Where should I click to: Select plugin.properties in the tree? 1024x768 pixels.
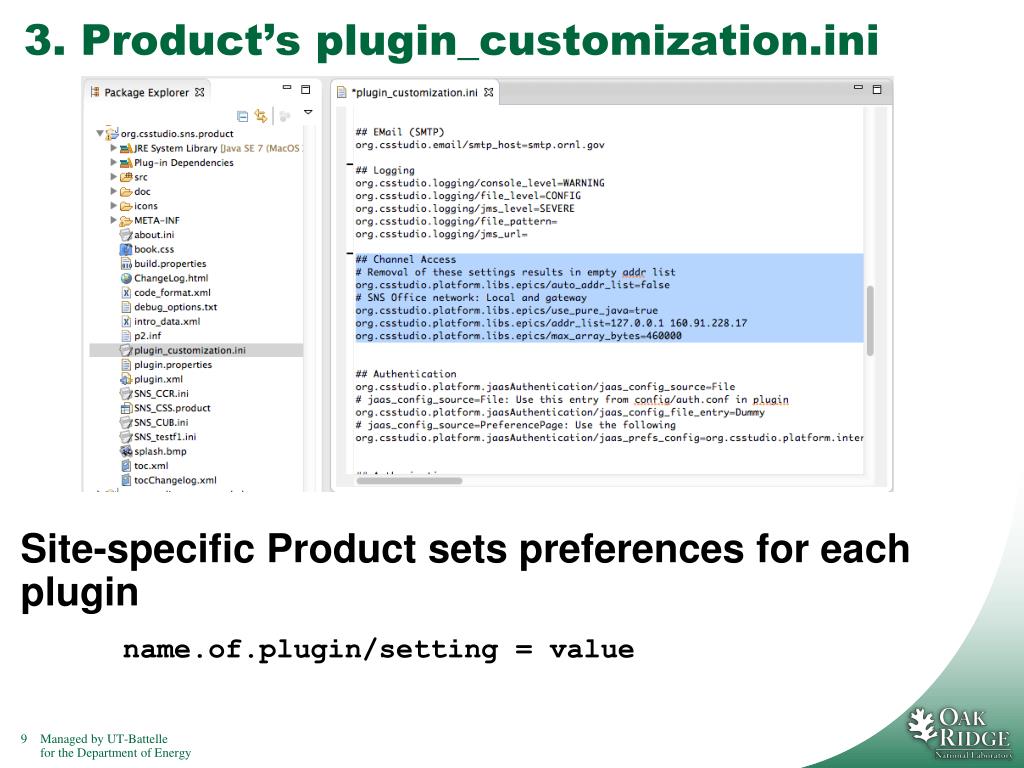click(x=173, y=364)
